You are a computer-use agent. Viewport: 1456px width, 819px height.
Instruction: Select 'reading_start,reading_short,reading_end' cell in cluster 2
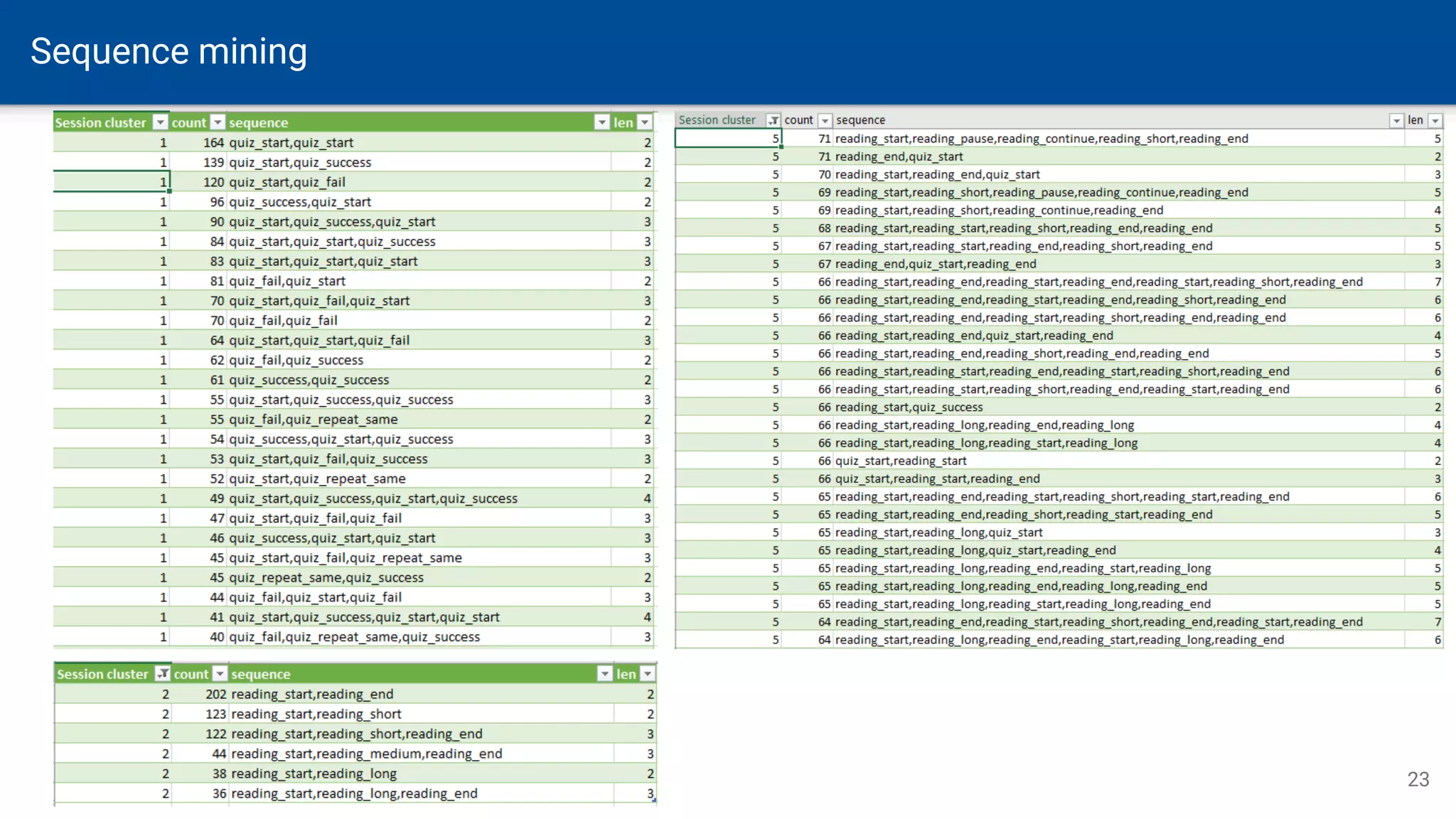pyautogui.click(x=421, y=734)
